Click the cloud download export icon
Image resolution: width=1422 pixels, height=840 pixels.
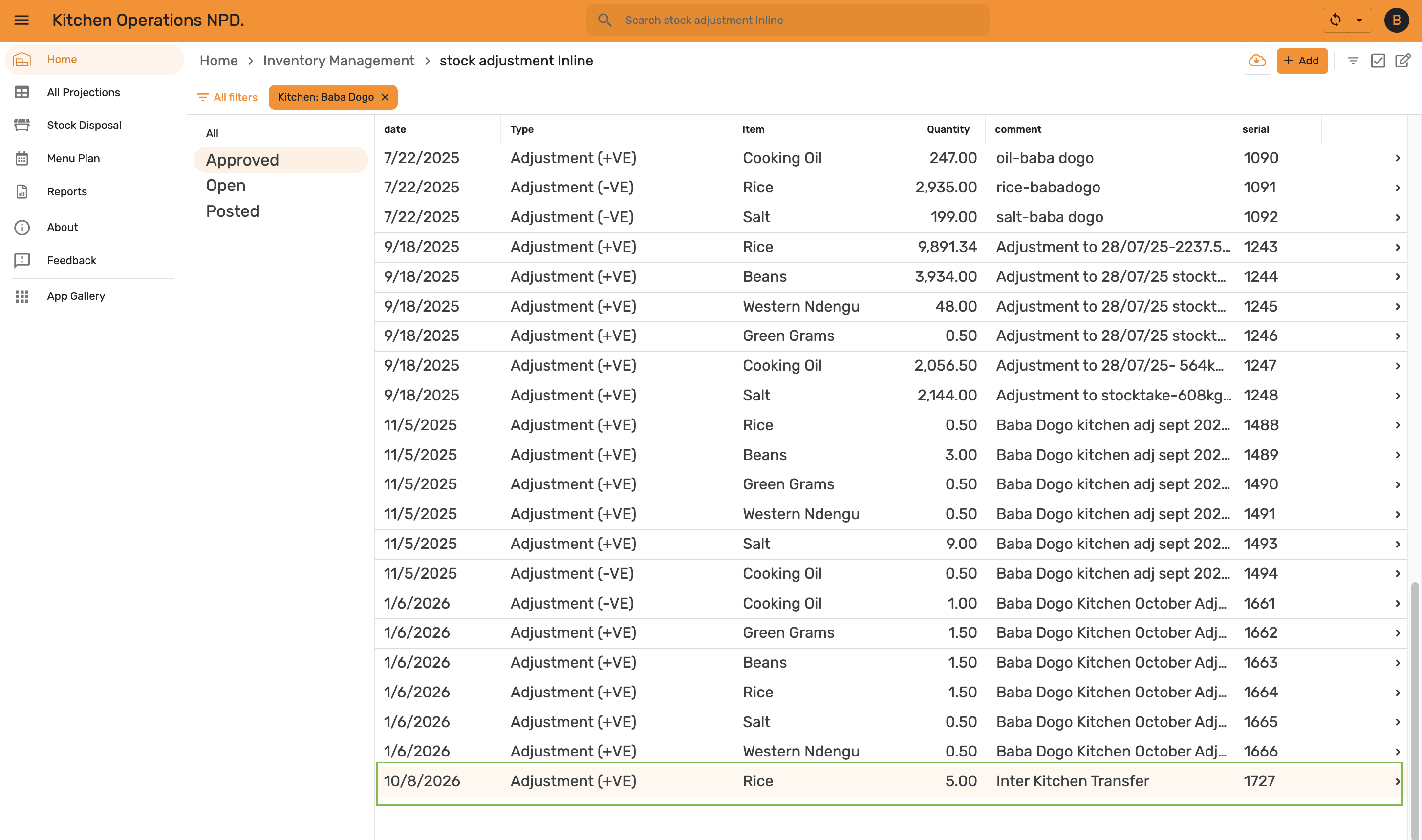tap(1257, 61)
